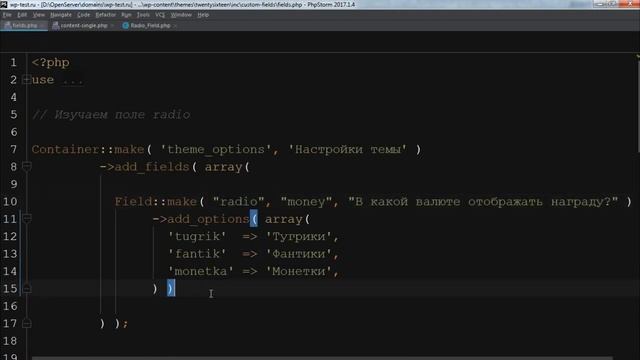Click the 'В какой валюте отображать награду?' string

click(x=483, y=202)
